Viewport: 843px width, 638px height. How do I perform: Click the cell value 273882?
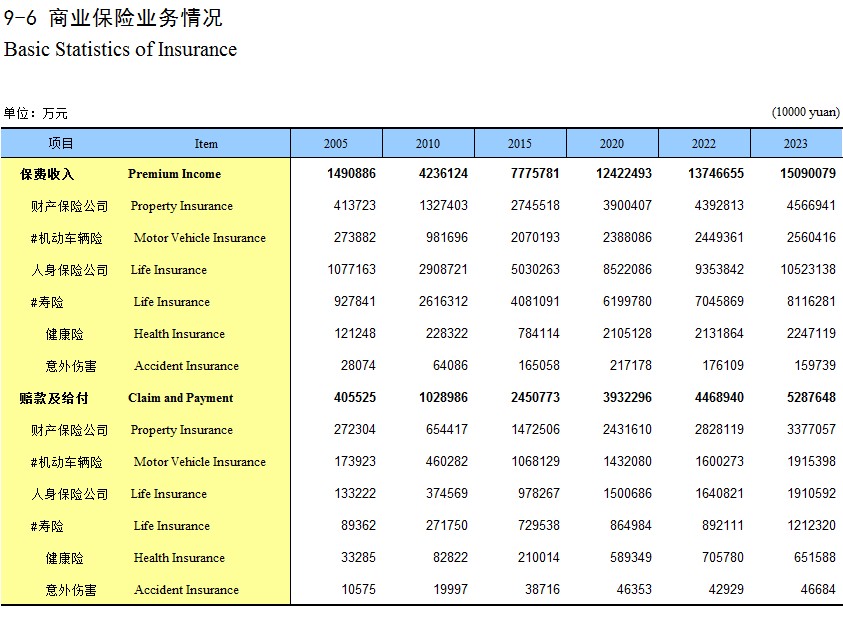pos(354,238)
